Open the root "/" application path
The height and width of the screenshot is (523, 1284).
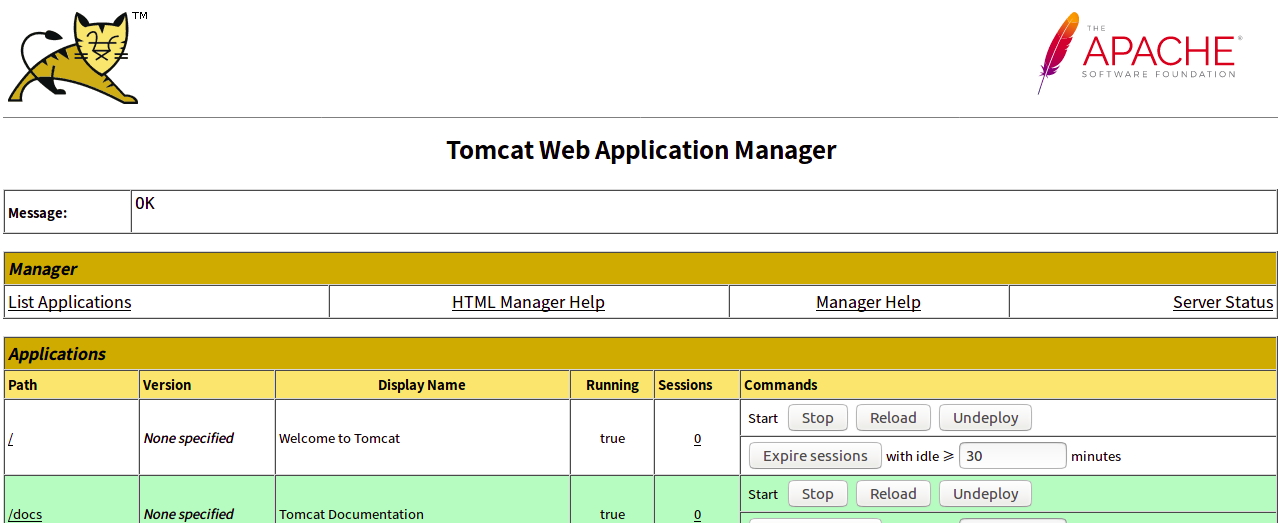(x=11, y=438)
